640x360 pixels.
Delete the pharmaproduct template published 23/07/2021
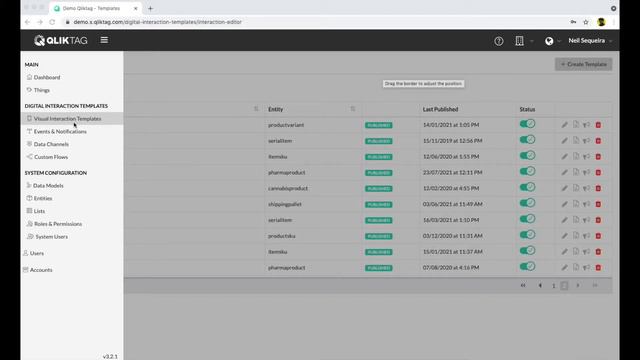(598, 173)
